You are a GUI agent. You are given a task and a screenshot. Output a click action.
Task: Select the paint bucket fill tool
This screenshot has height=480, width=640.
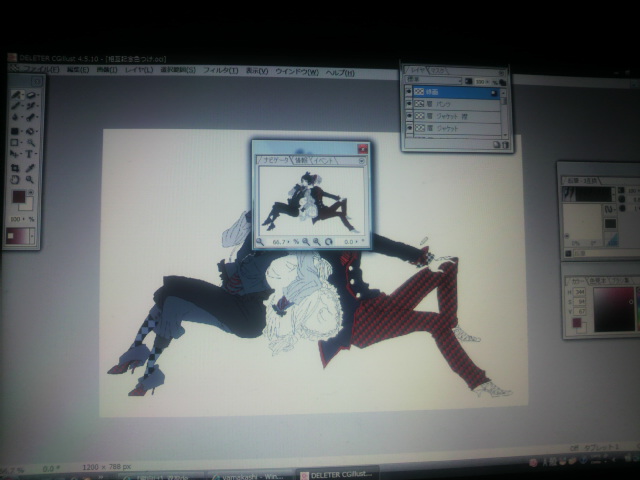30,131
